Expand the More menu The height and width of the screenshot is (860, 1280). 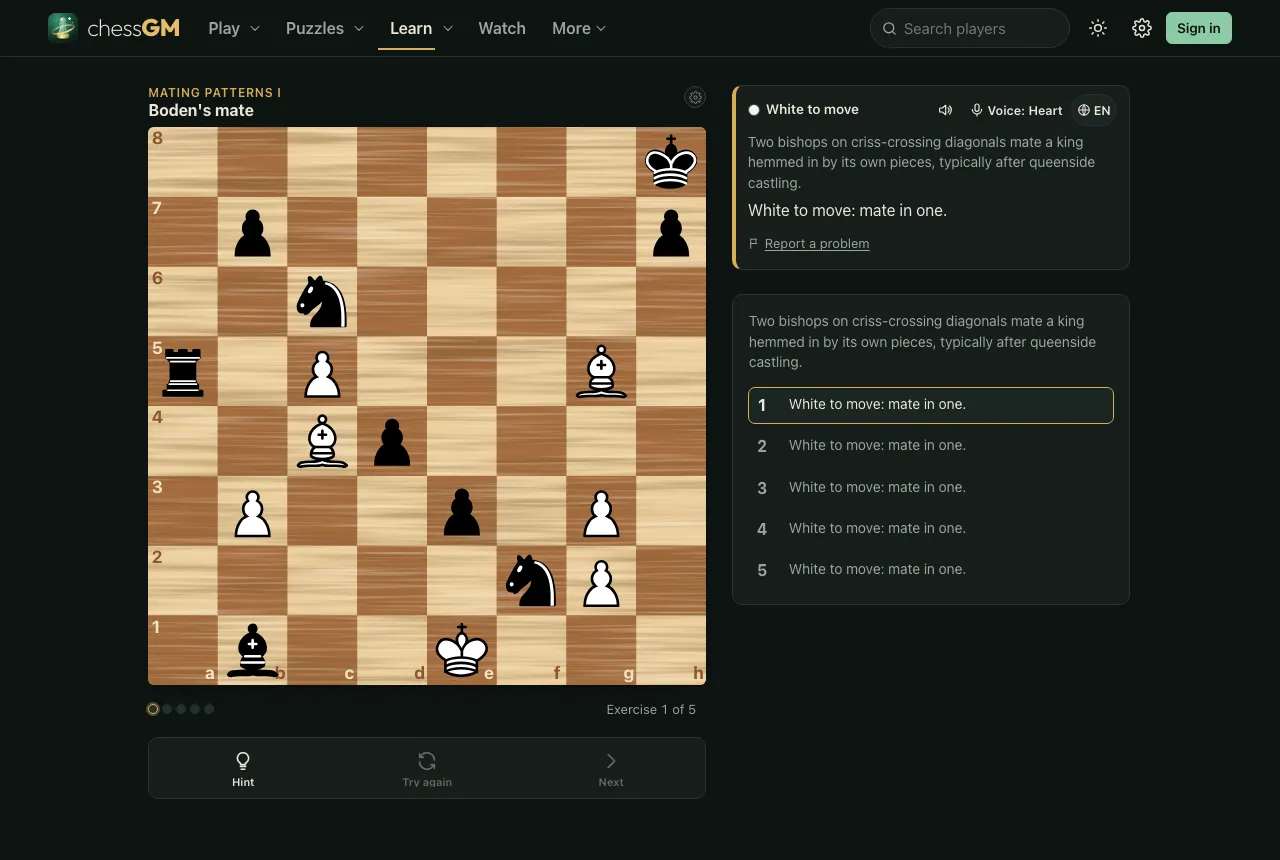(x=579, y=28)
